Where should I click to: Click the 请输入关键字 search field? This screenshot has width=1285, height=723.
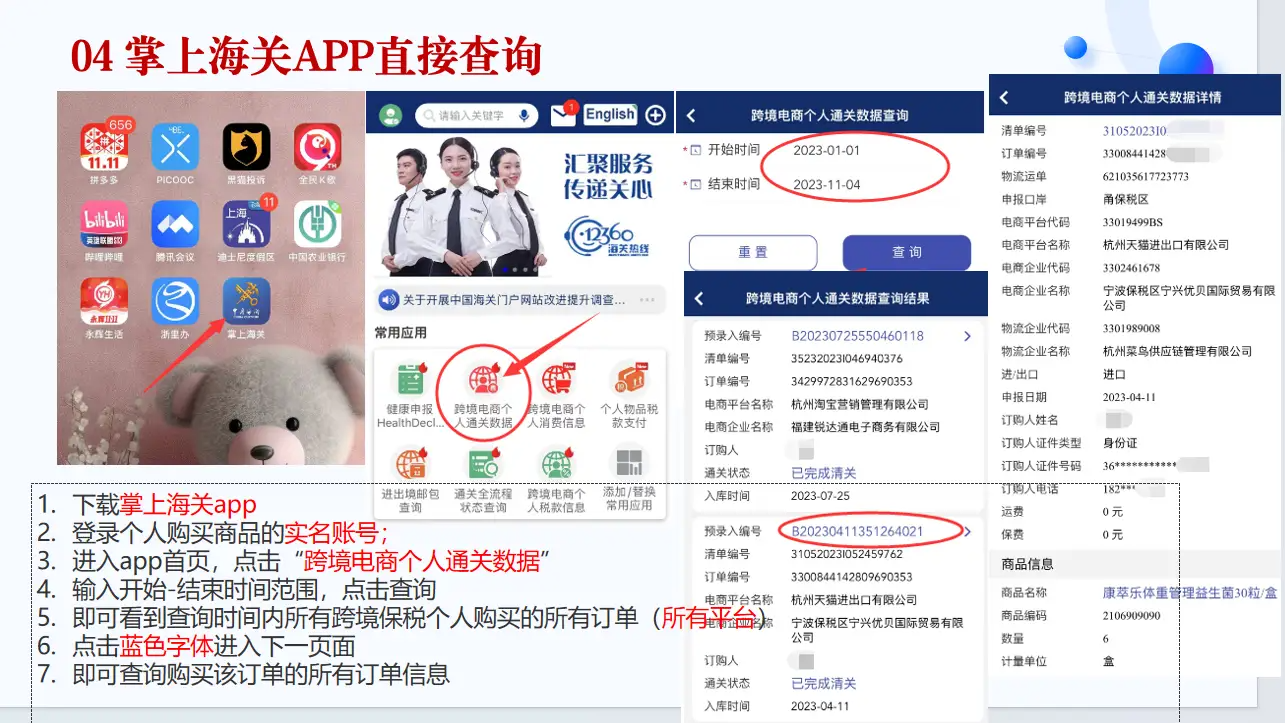pyautogui.click(x=476, y=116)
